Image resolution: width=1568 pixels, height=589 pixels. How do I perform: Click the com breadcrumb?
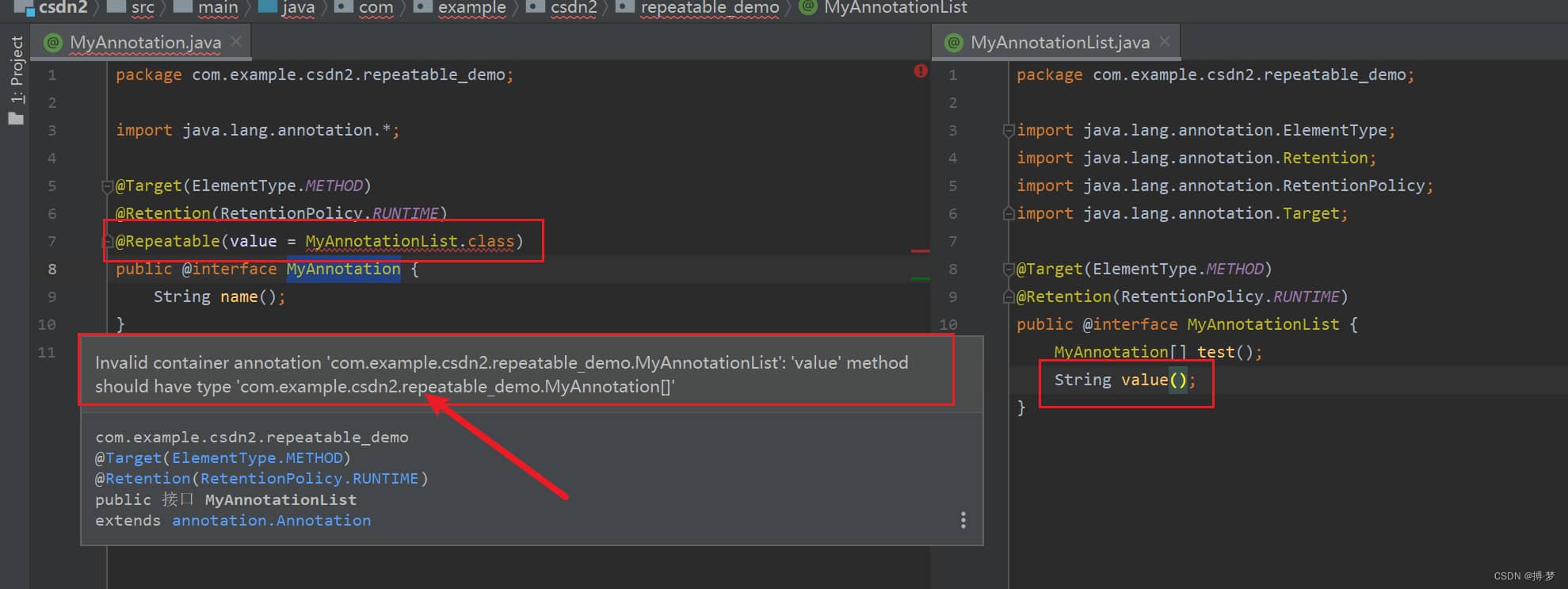coord(364,8)
